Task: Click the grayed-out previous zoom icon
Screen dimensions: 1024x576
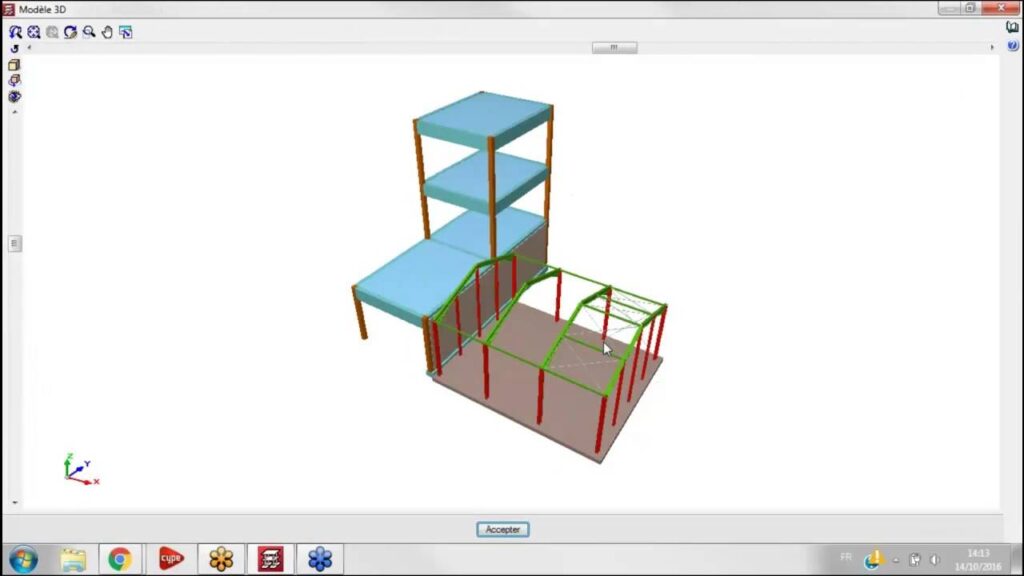Action: pyautogui.click(x=52, y=32)
